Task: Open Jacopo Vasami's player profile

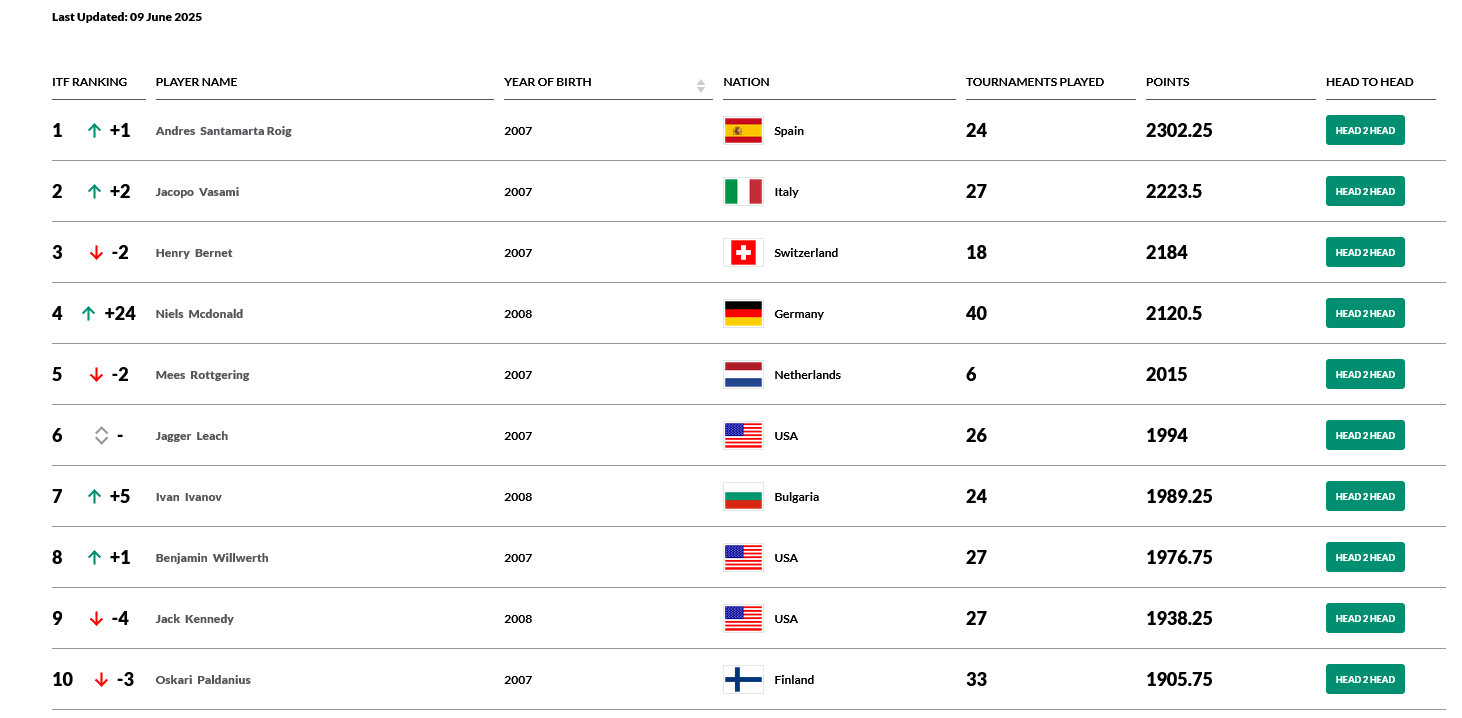Action: (x=197, y=192)
